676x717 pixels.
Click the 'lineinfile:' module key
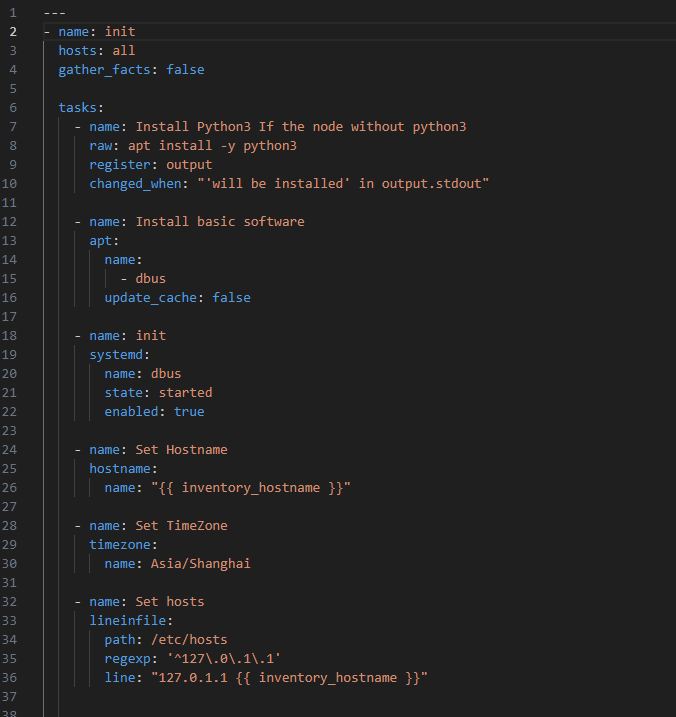coord(131,621)
